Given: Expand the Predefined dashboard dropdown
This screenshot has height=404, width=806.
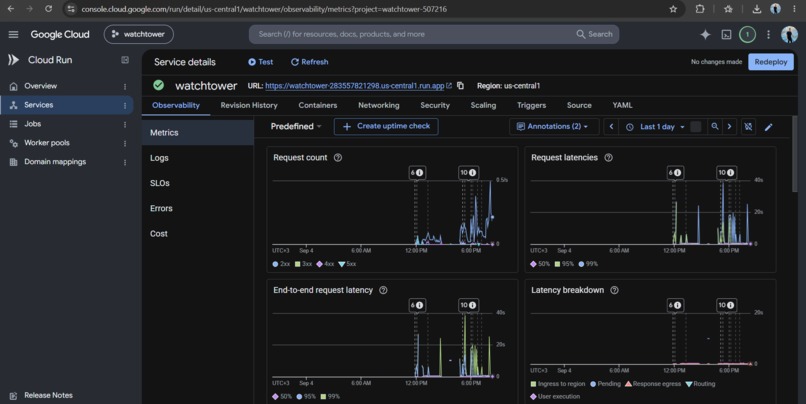Looking at the screenshot, I should pyautogui.click(x=296, y=126).
